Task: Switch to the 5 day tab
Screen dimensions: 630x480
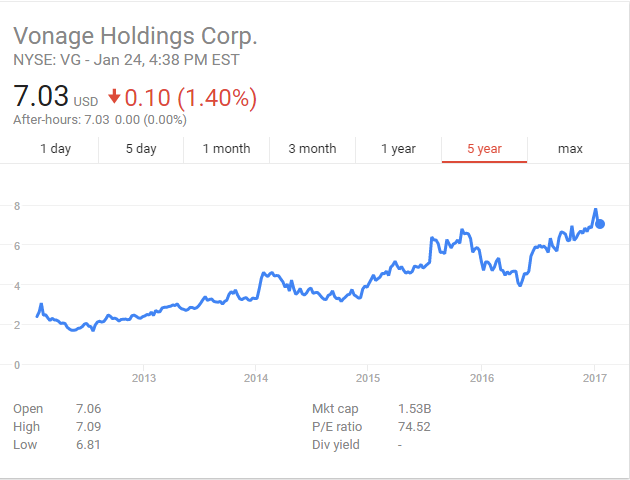Action: [x=141, y=149]
